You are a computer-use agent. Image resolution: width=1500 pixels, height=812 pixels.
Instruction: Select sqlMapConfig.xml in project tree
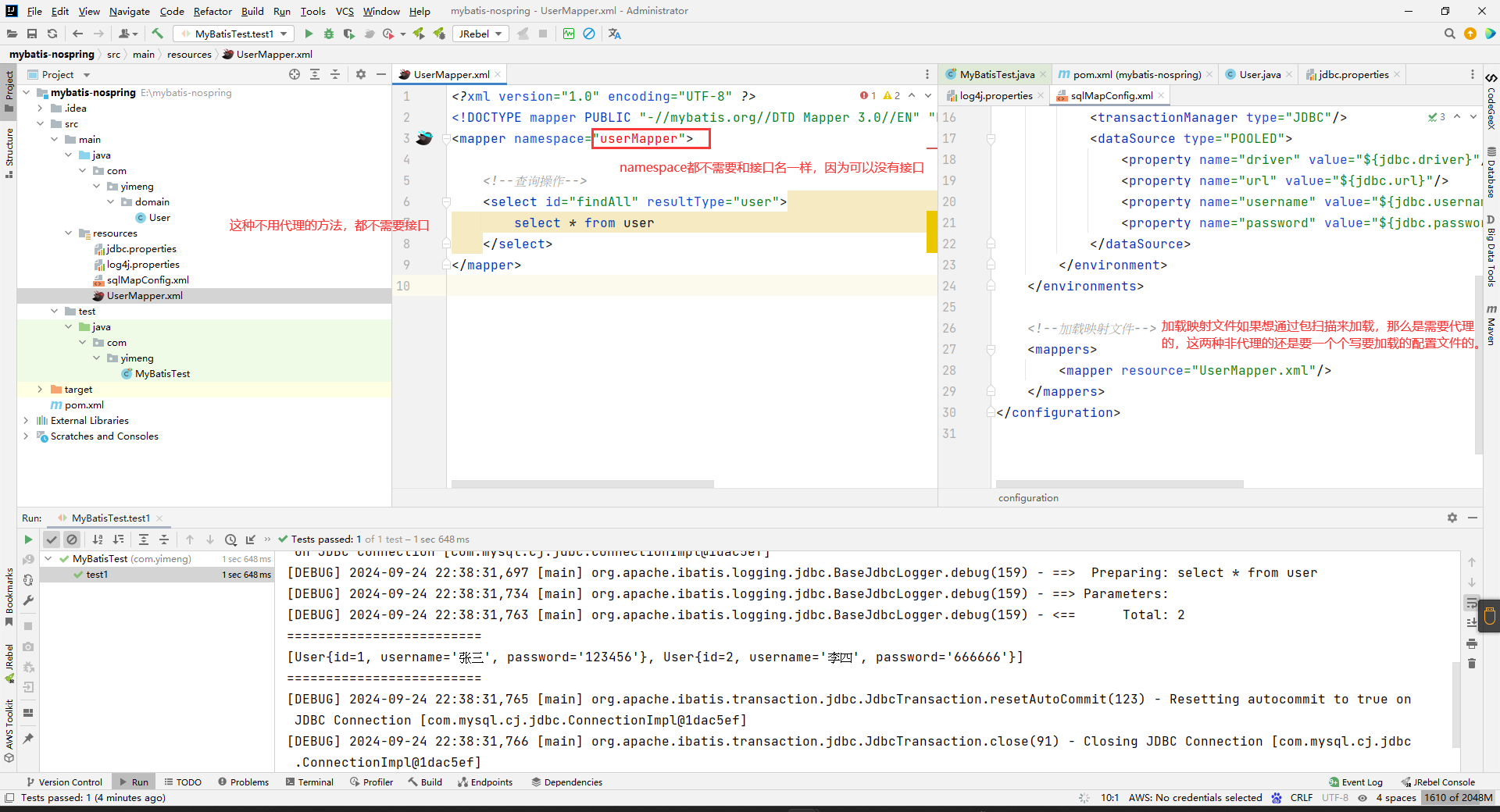148,280
